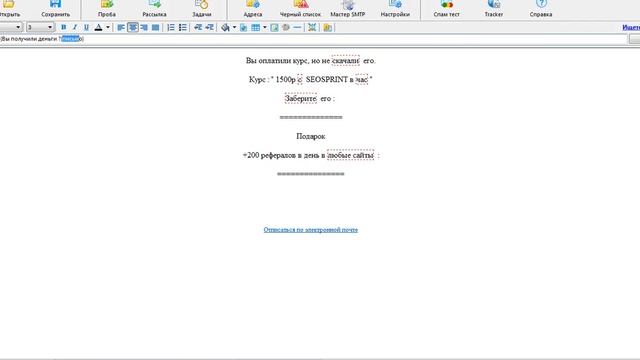This screenshot has height=360, width=640.
Task: Start mailing with the Рассылка button
Action: pyautogui.click(x=154, y=9)
